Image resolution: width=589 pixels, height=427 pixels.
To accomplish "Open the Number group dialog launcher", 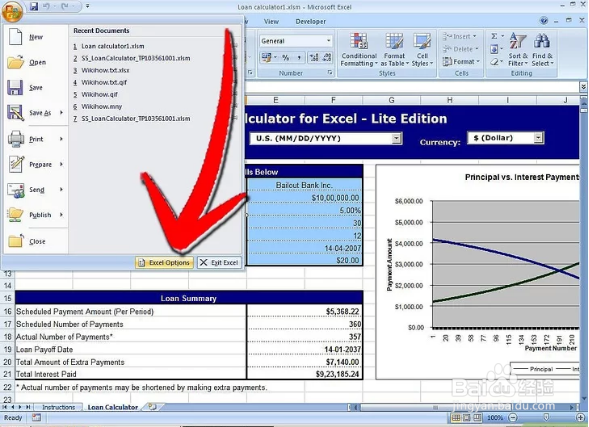I will (x=330, y=72).
